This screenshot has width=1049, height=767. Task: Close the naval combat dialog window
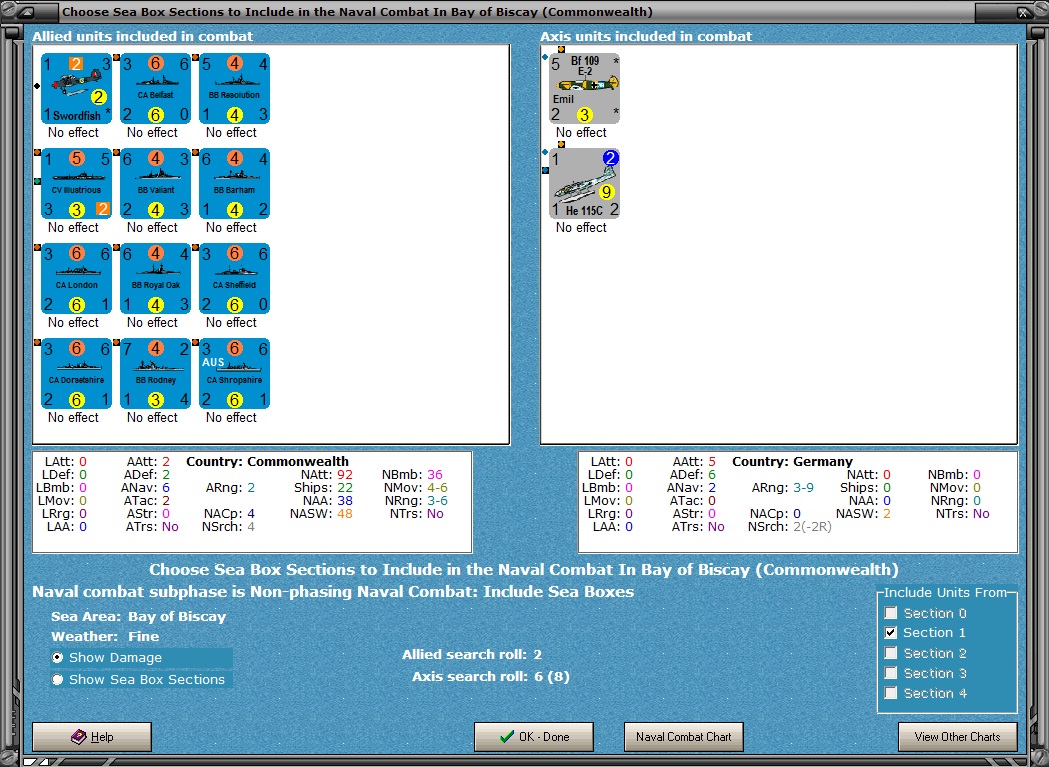1024,12
